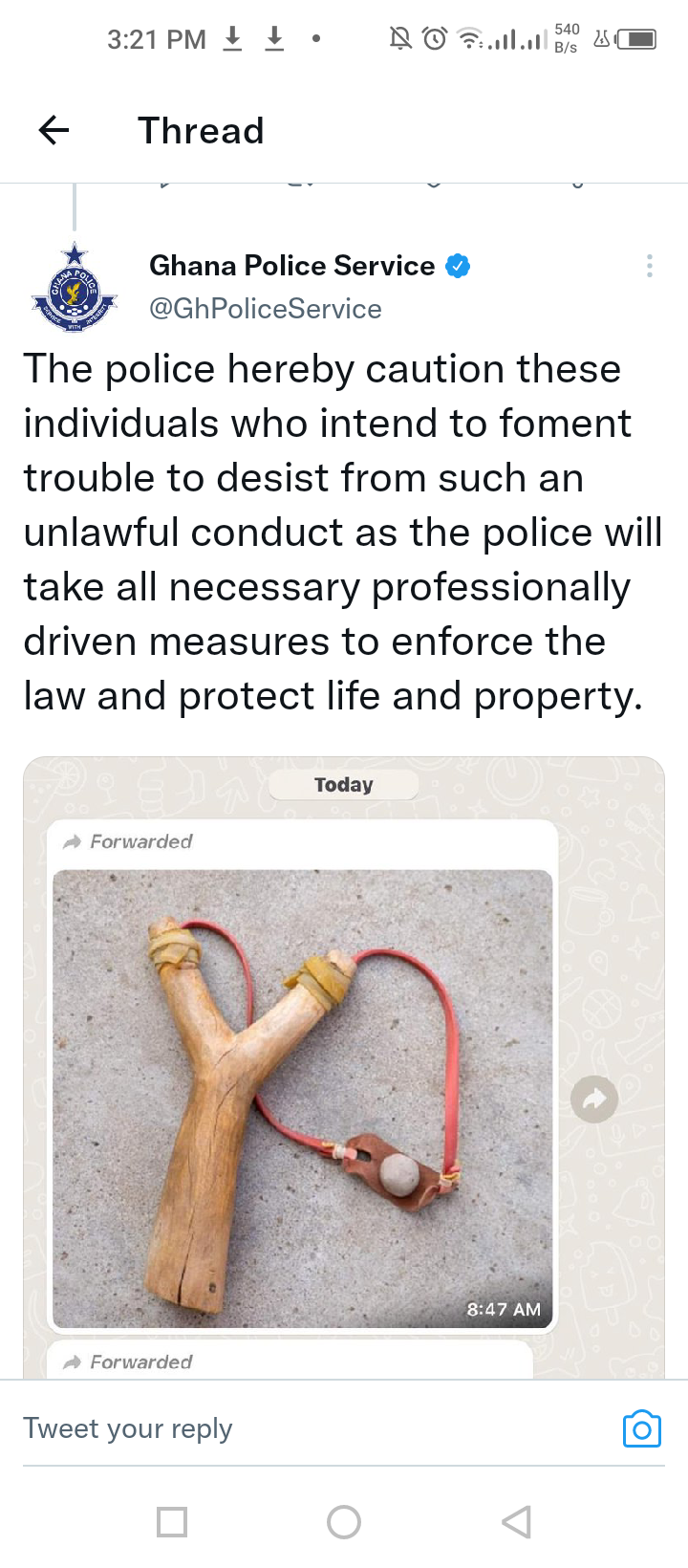Tap the Android home circle button

(344, 1521)
